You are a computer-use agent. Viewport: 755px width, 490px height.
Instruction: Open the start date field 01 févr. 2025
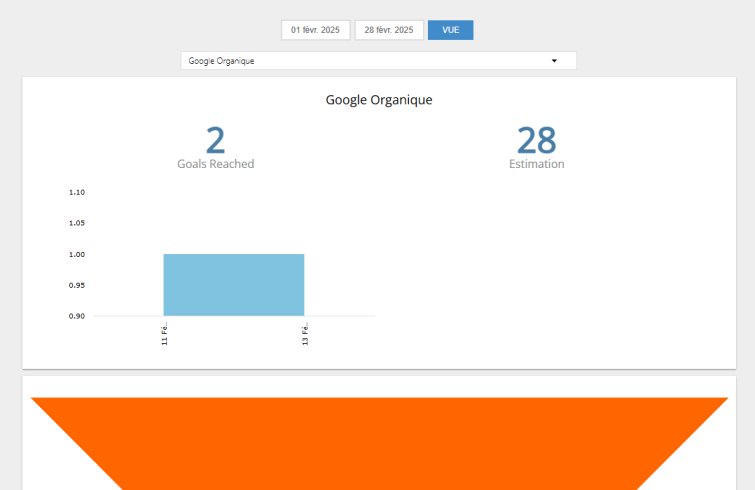pos(315,30)
